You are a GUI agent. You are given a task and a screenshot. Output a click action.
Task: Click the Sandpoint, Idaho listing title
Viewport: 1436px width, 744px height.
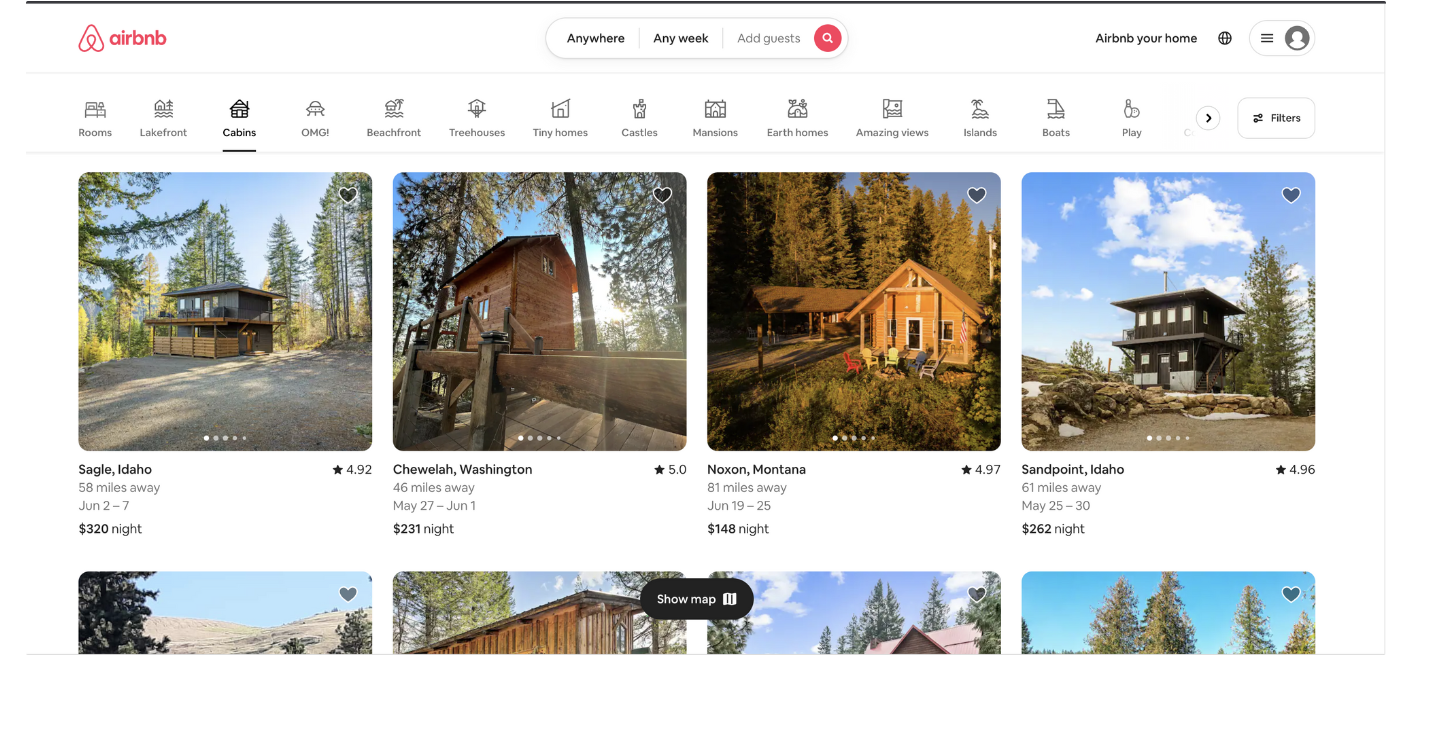coord(1072,469)
